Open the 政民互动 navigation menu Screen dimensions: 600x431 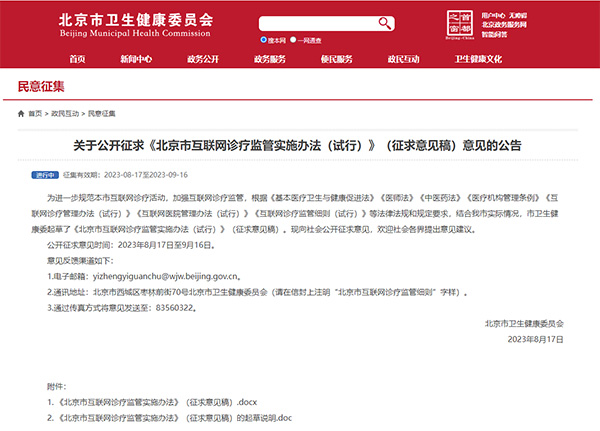coord(403,59)
